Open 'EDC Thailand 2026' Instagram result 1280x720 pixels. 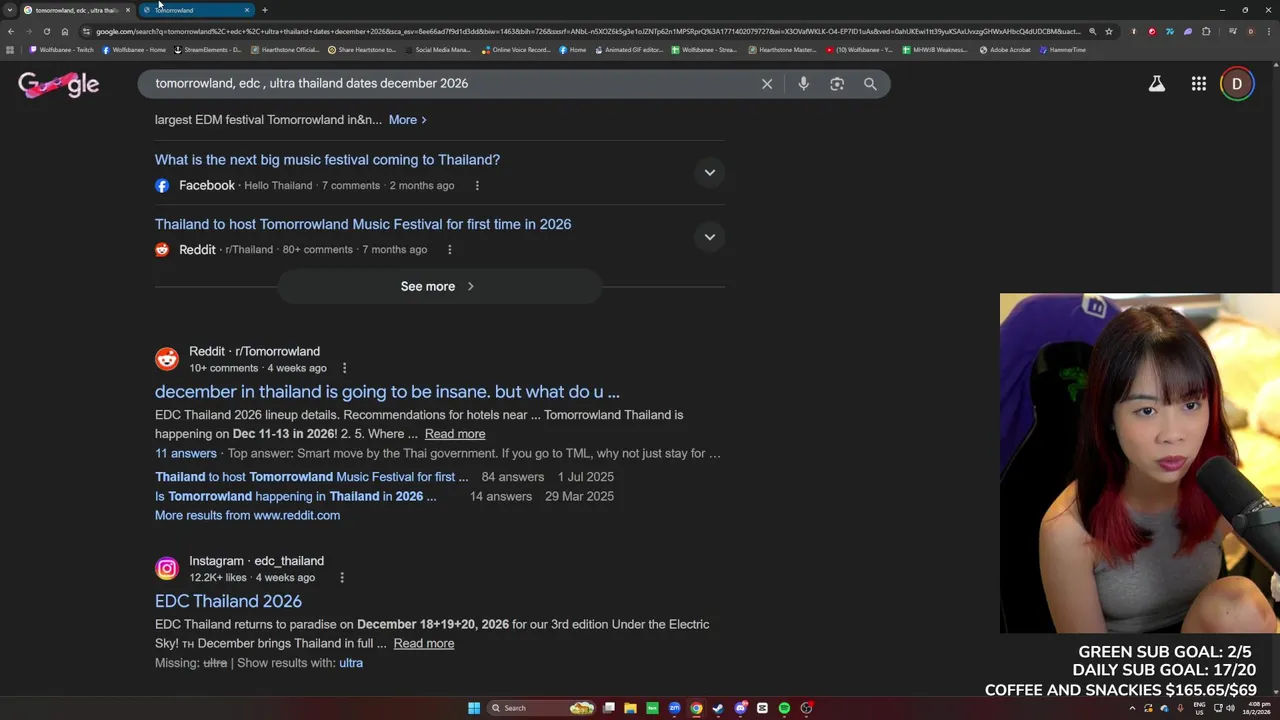point(228,601)
